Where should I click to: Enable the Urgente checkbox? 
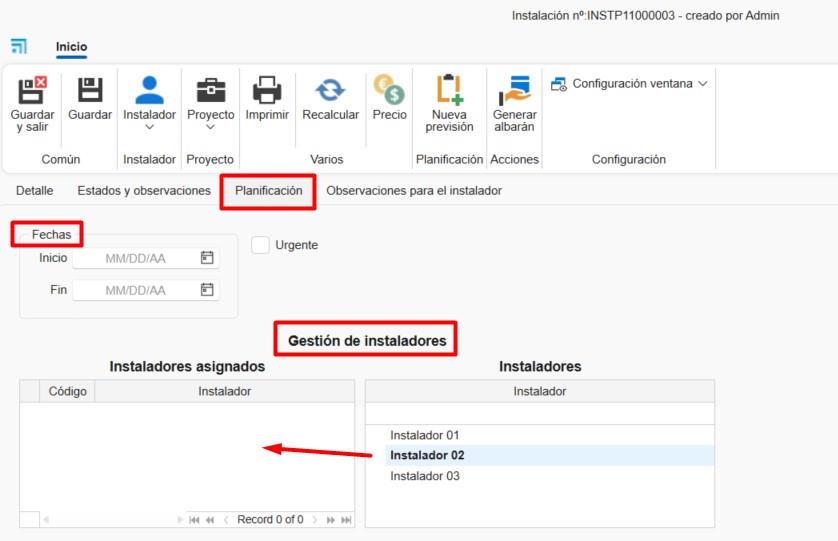click(x=260, y=245)
